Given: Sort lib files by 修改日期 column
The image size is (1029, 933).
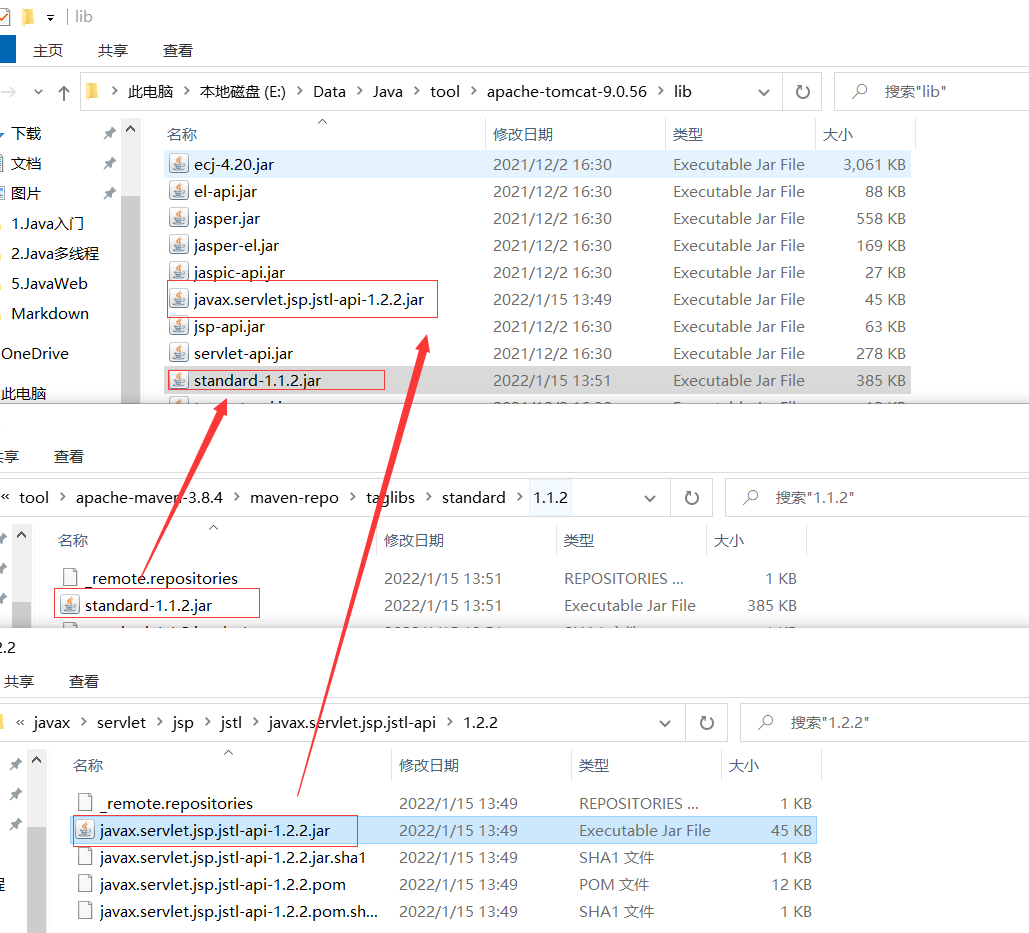Looking at the screenshot, I should click(576, 135).
